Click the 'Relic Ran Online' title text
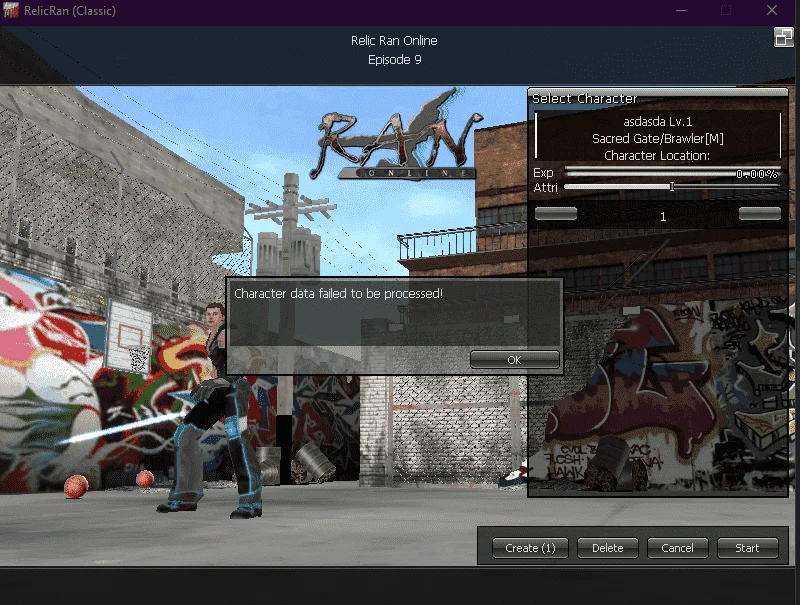The width and height of the screenshot is (800, 605). tap(394, 41)
